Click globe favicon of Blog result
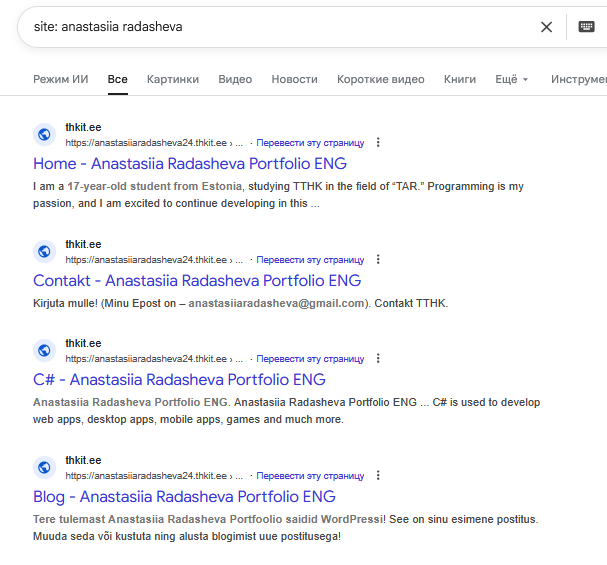The image size is (607, 565). point(43,468)
